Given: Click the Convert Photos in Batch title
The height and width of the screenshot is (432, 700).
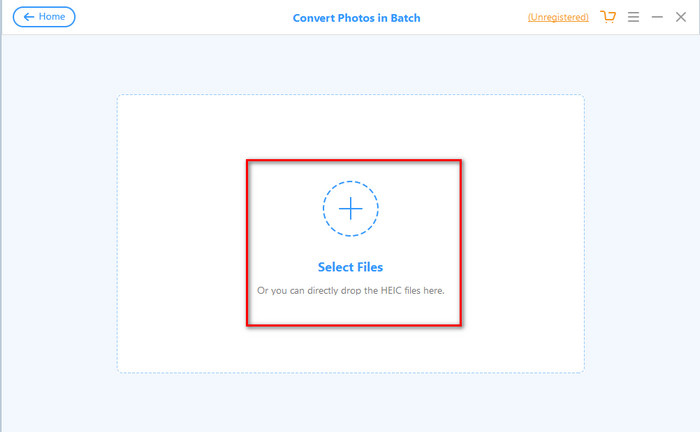Looking at the screenshot, I should click(x=356, y=18).
